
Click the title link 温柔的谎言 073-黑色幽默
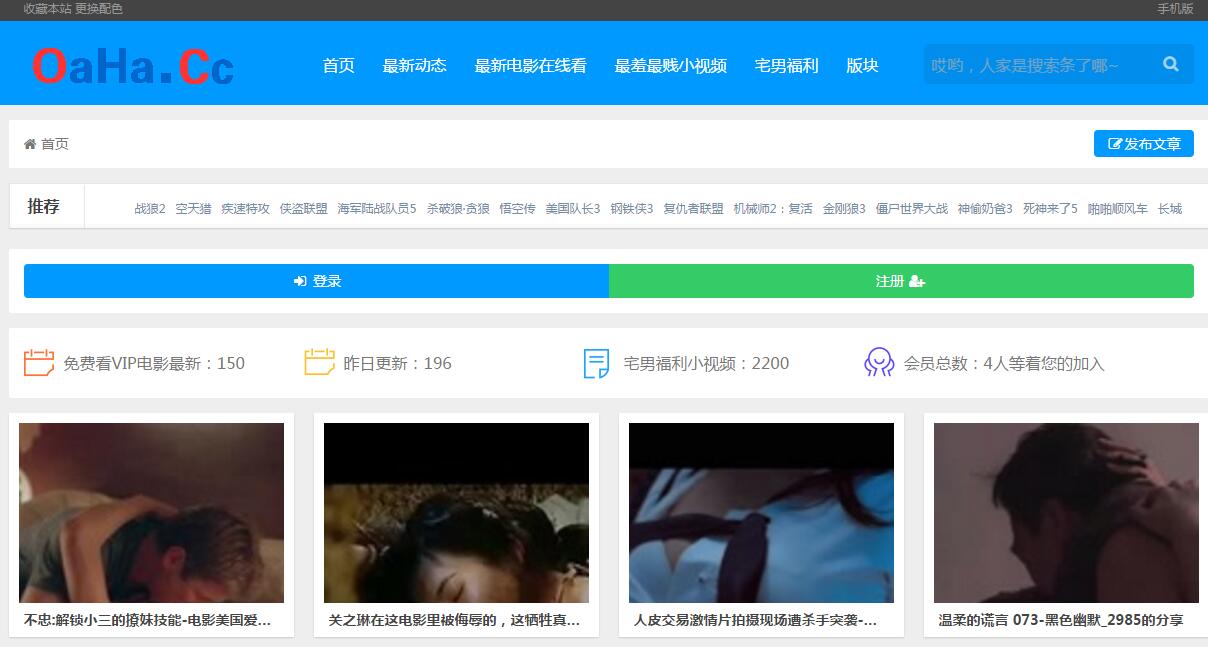pyautogui.click(x=1061, y=620)
